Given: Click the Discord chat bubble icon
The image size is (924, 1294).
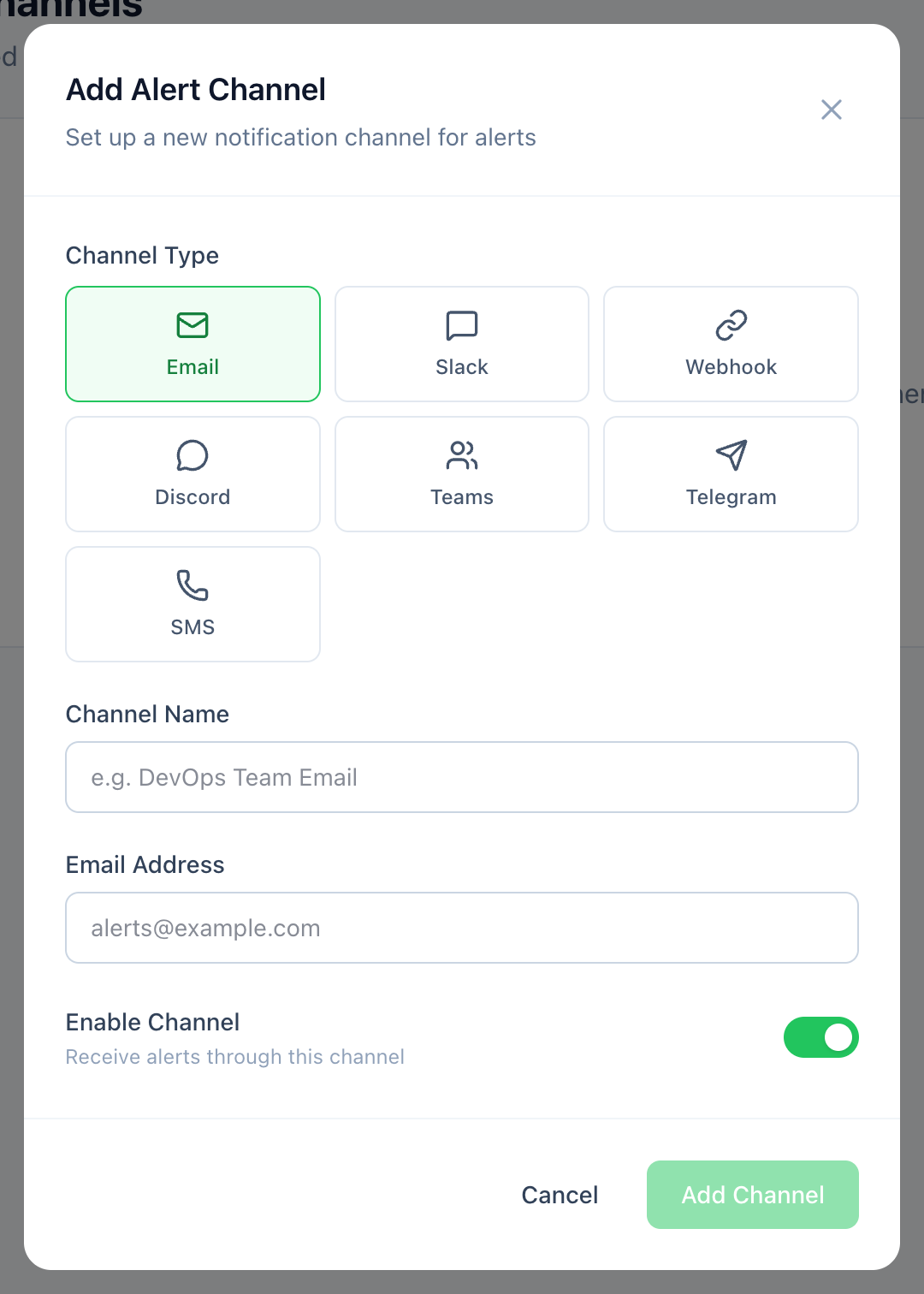Looking at the screenshot, I should [192, 455].
